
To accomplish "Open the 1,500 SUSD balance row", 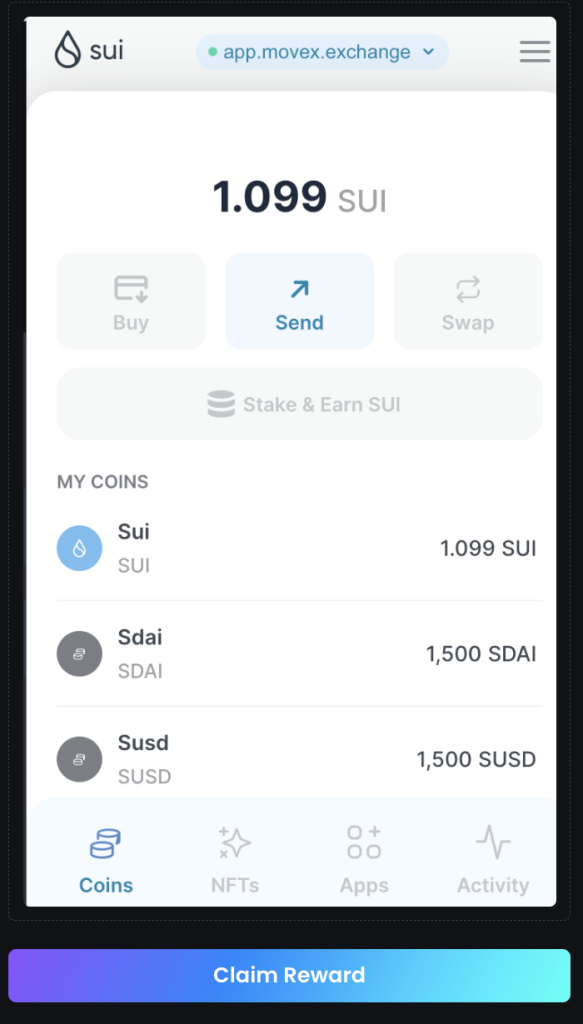I will [300, 760].
